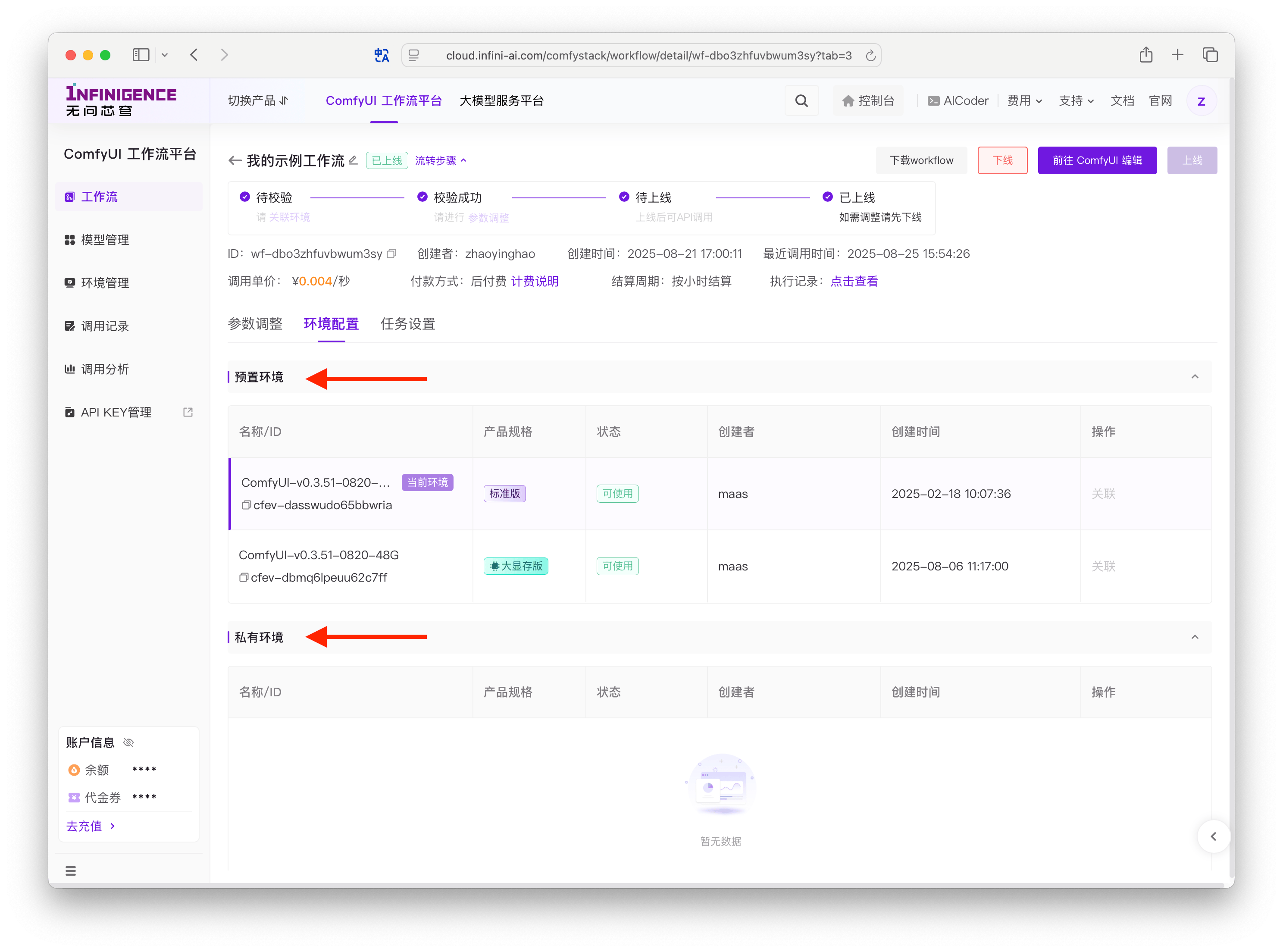Open 模型管理 in the sidebar
The width and height of the screenshot is (1283, 952).
pyautogui.click(x=129, y=240)
